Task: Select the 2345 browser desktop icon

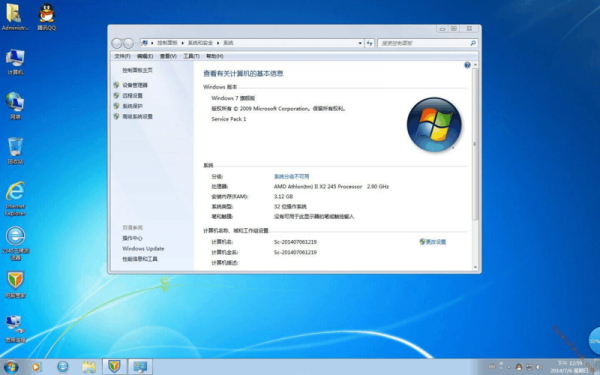Action: (15, 243)
